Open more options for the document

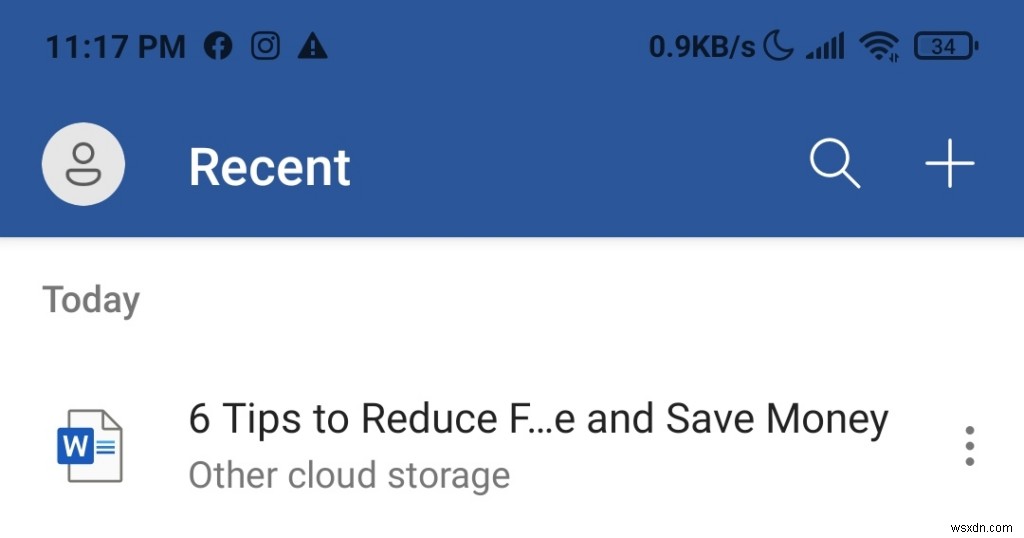(x=969, y=445)
